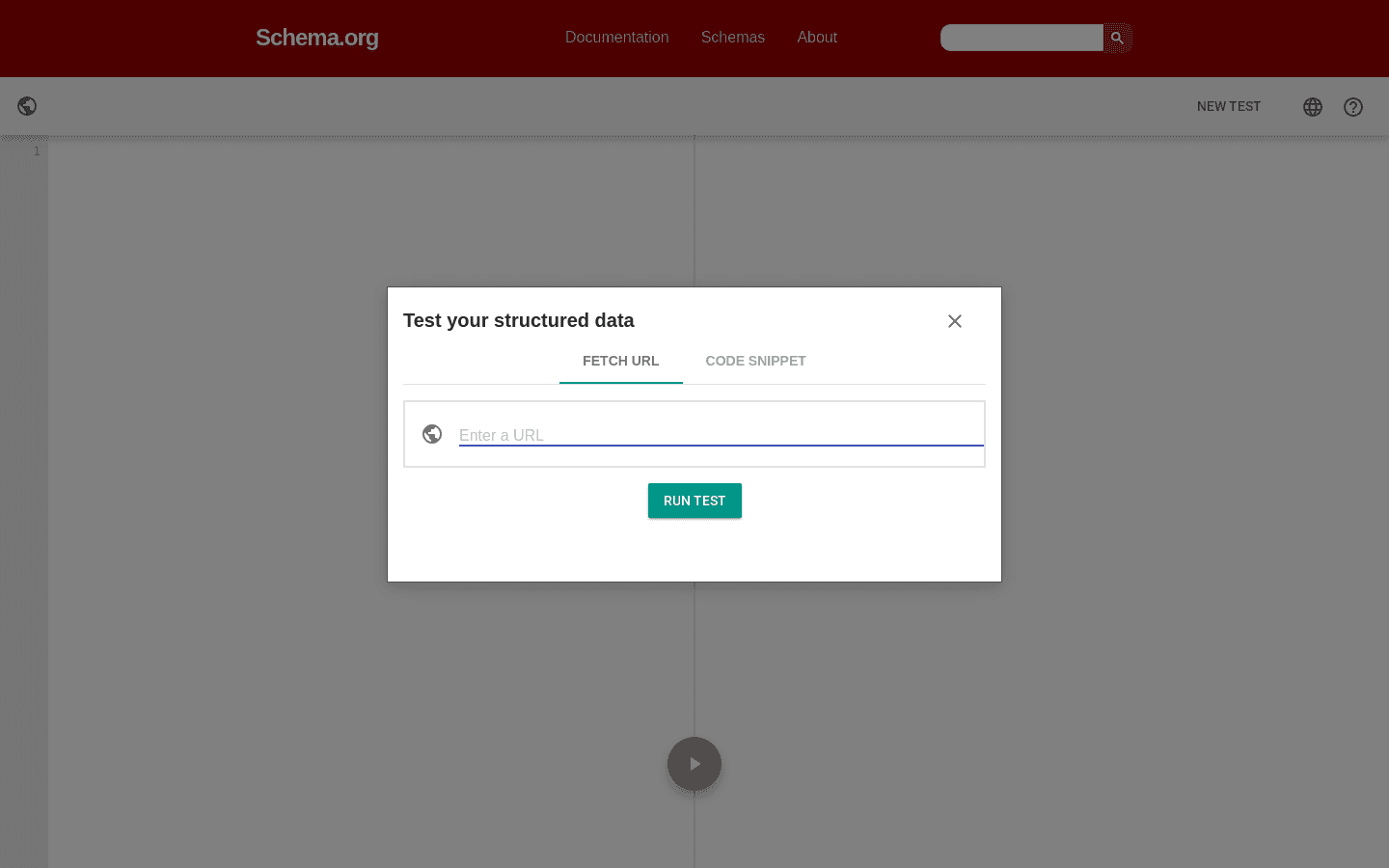The image size is (1389, 868).
Task: Select the FETCH URL tab
Action: click(620, 361)
